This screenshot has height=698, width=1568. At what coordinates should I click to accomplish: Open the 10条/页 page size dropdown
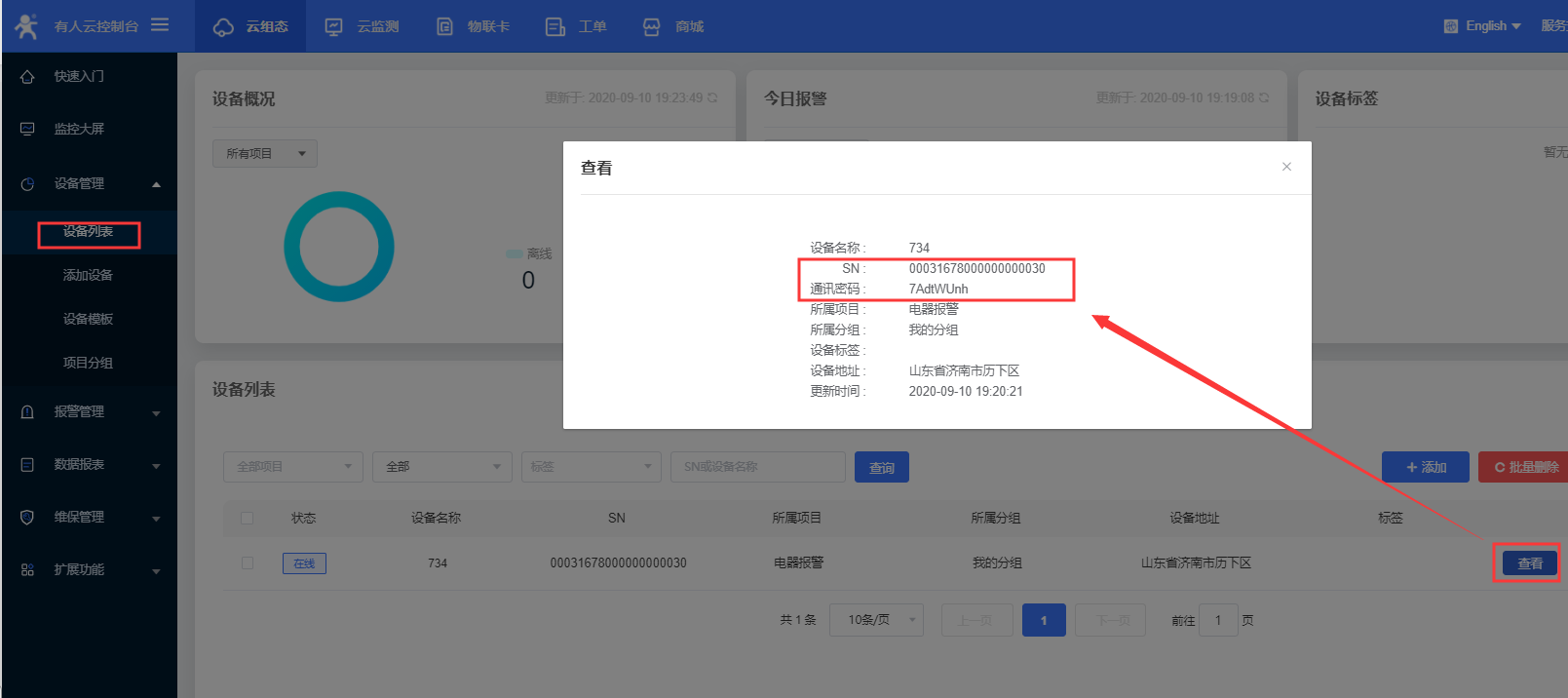(875, 620)
